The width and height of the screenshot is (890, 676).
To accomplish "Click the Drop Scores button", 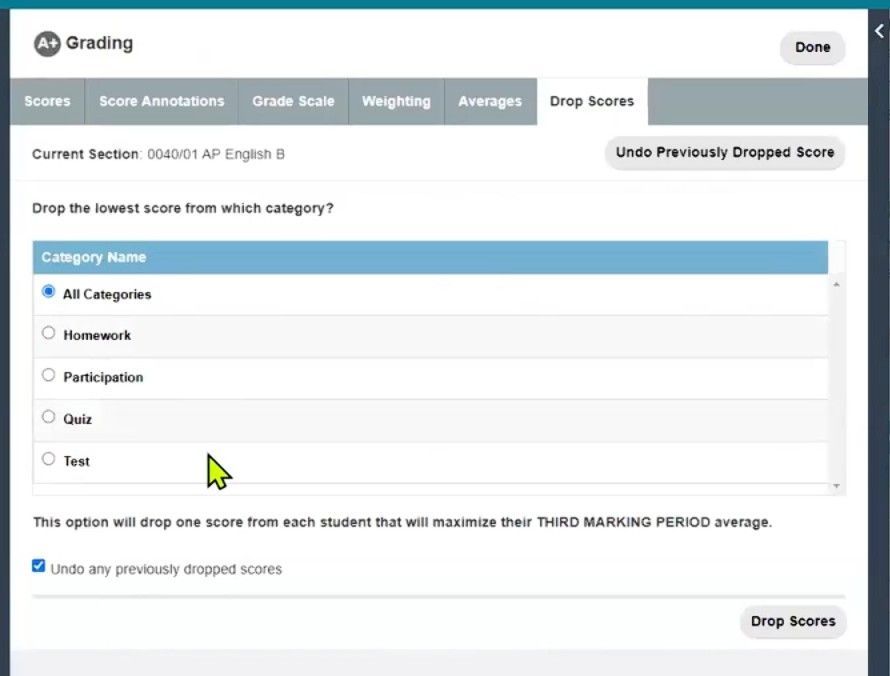I will [x=793, y=621].
